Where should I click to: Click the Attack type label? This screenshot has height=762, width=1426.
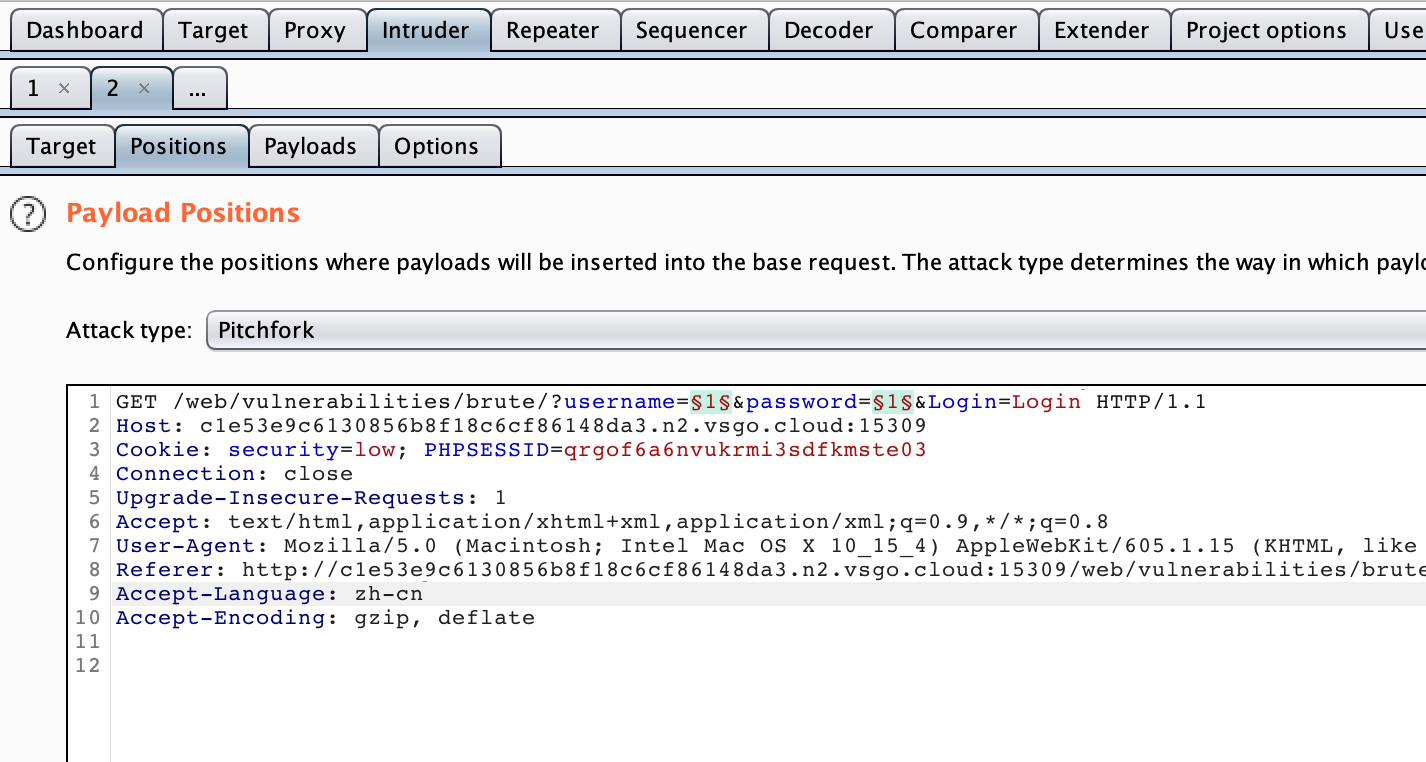128,330
